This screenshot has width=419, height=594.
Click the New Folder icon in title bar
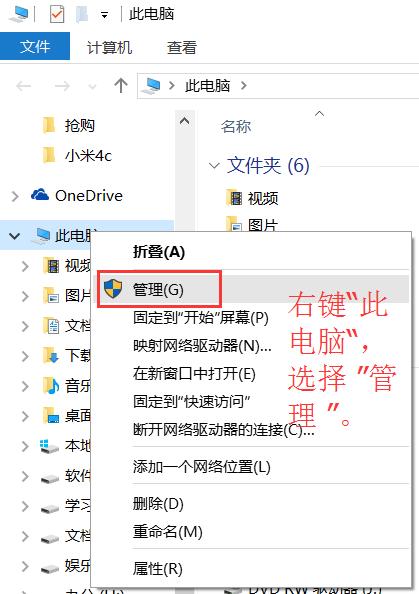pos(82,15)
